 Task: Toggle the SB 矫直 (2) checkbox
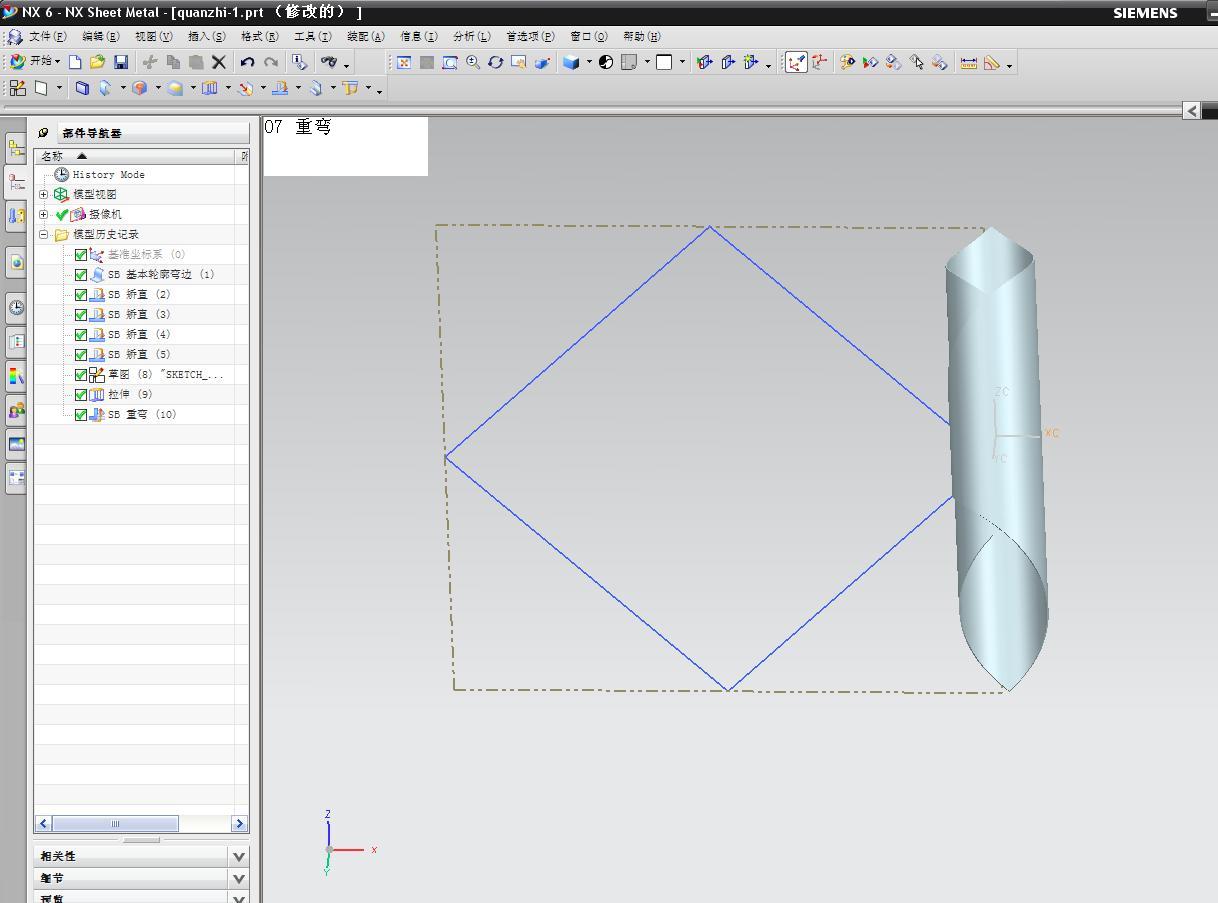click(x=81, y=295)
